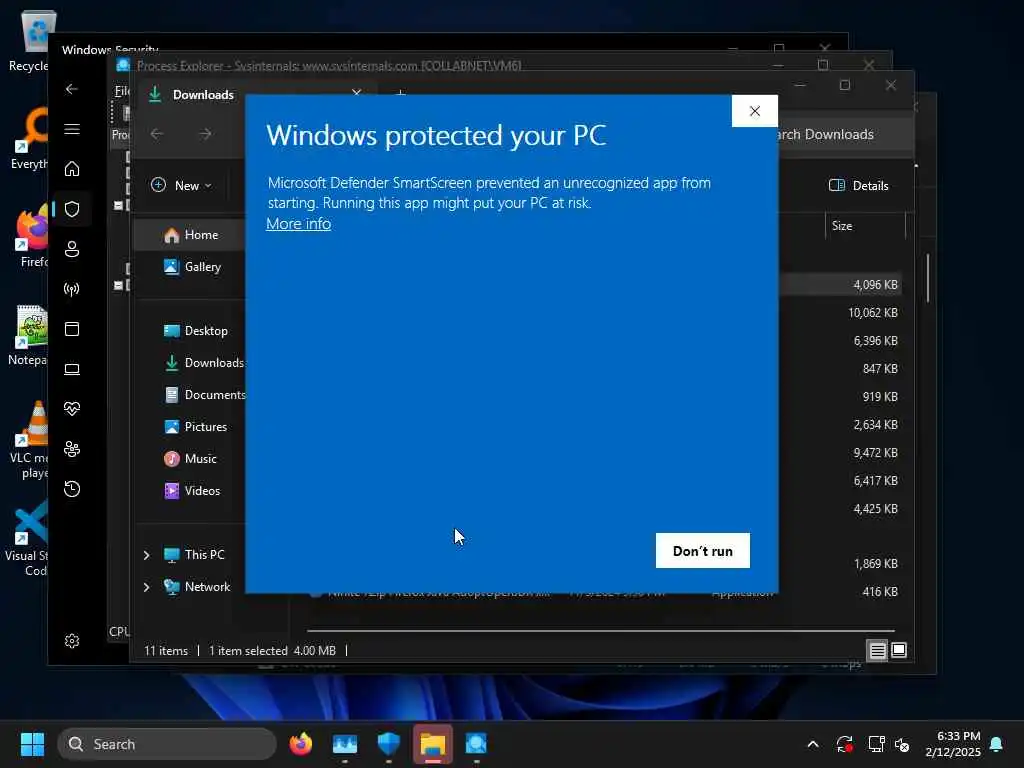Open Virus & threat protection shield icon
Viewport: 1024px width, 768px height.
(72, 209)
